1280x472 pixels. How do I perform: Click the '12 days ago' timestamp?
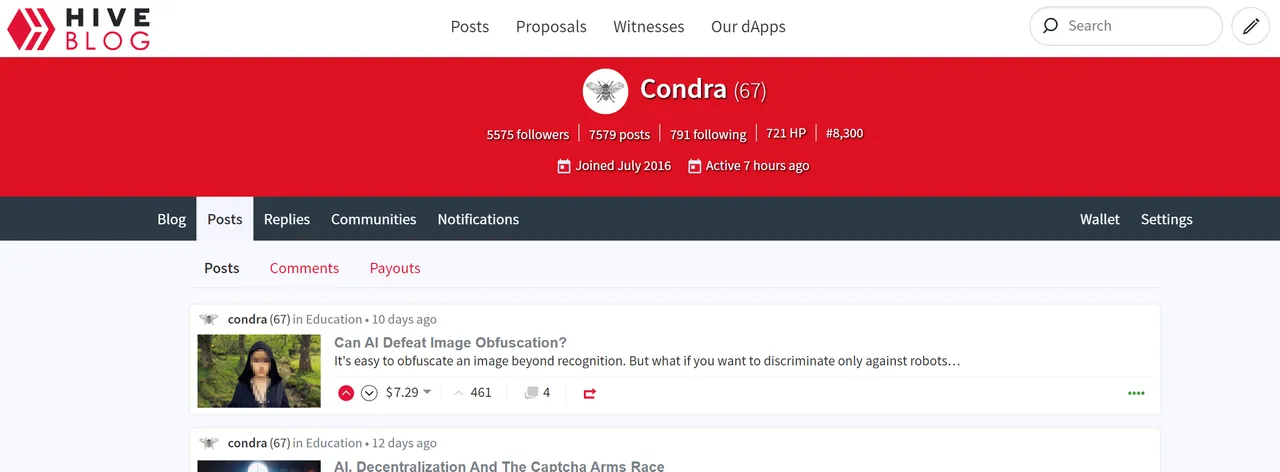tap(404, 443)
